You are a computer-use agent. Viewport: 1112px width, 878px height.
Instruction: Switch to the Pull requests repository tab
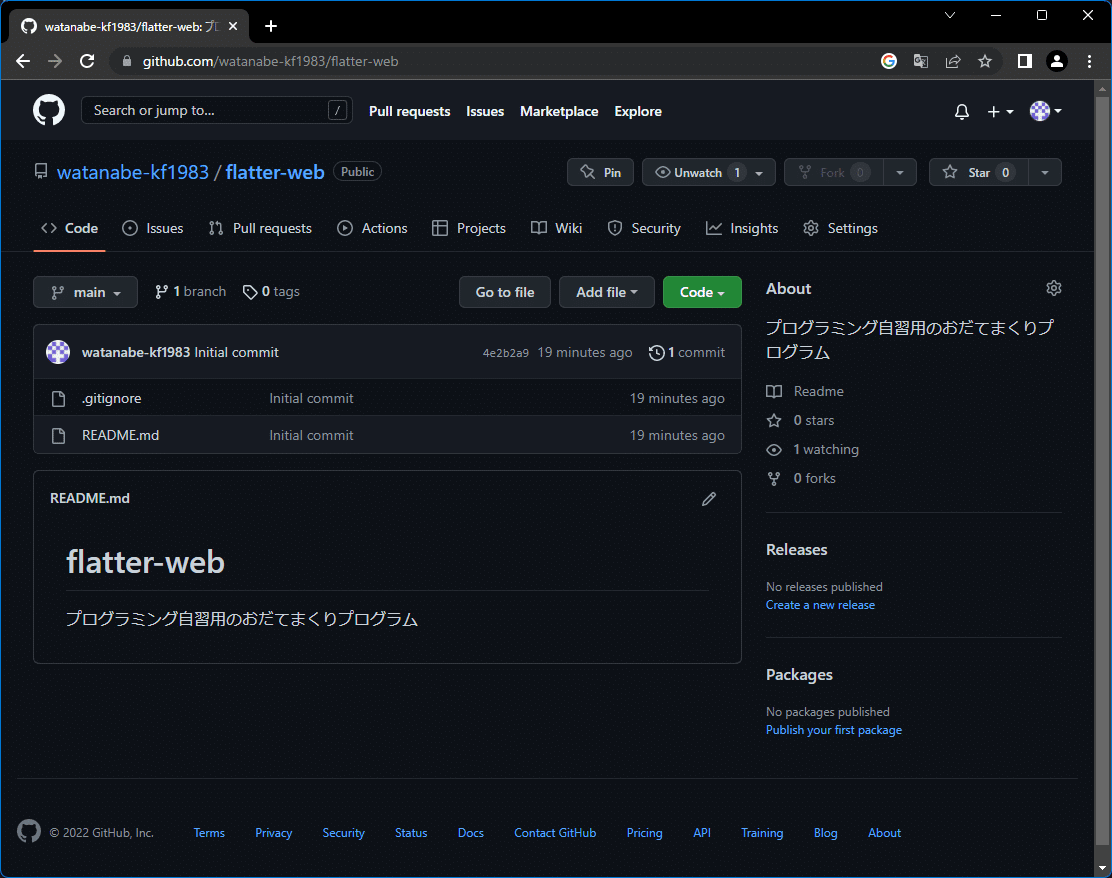point(260,228)
